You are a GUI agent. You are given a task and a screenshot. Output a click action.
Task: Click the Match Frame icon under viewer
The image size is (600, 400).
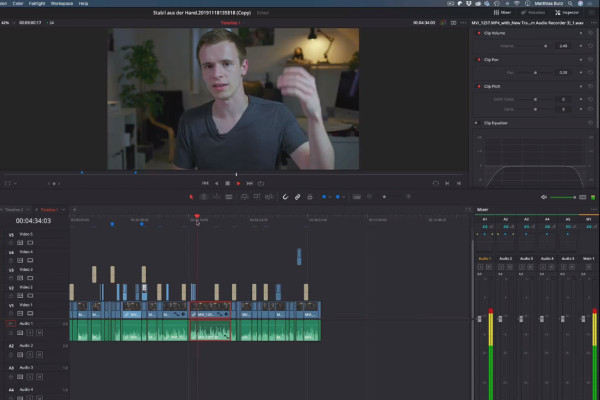pos(436,183)
